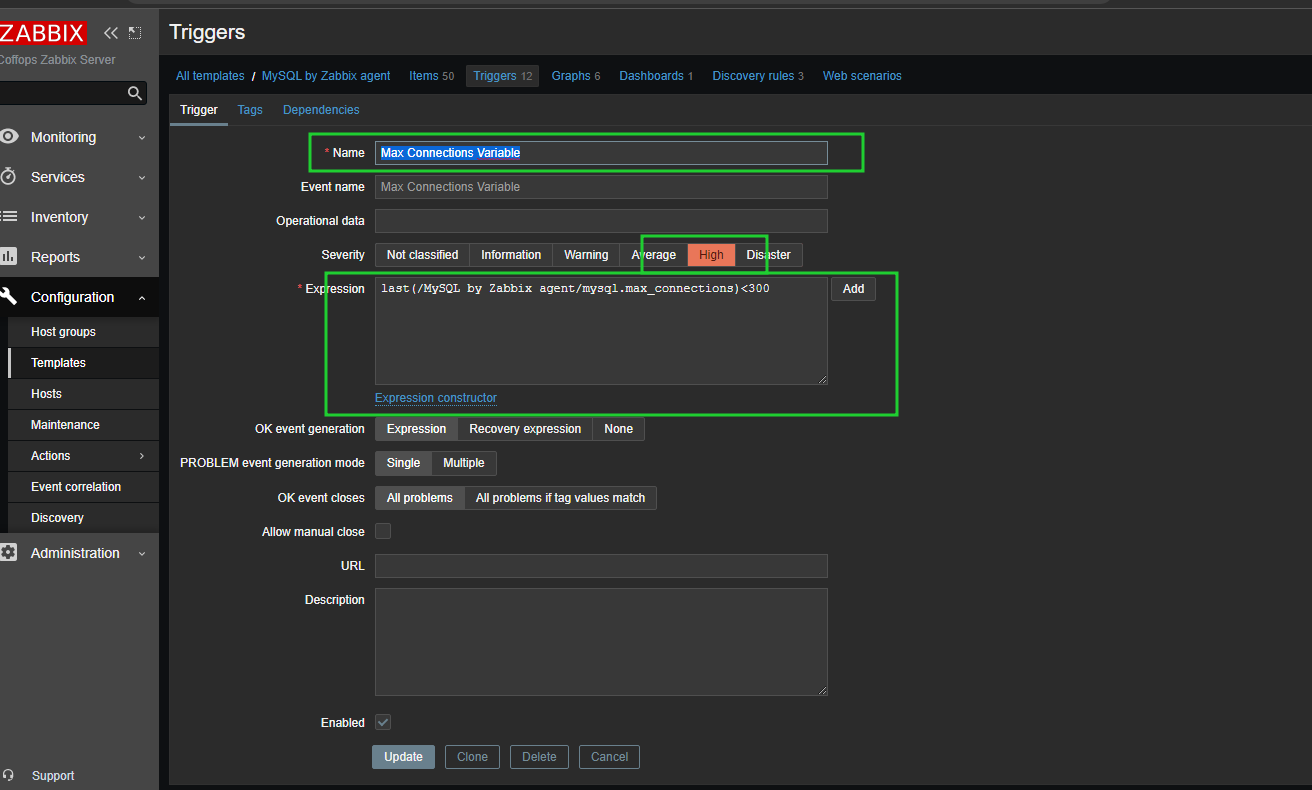The width and height of the screenshot is (1312, 790).
Task: Set severity to Disaster
Action: [x=768, y=255]
